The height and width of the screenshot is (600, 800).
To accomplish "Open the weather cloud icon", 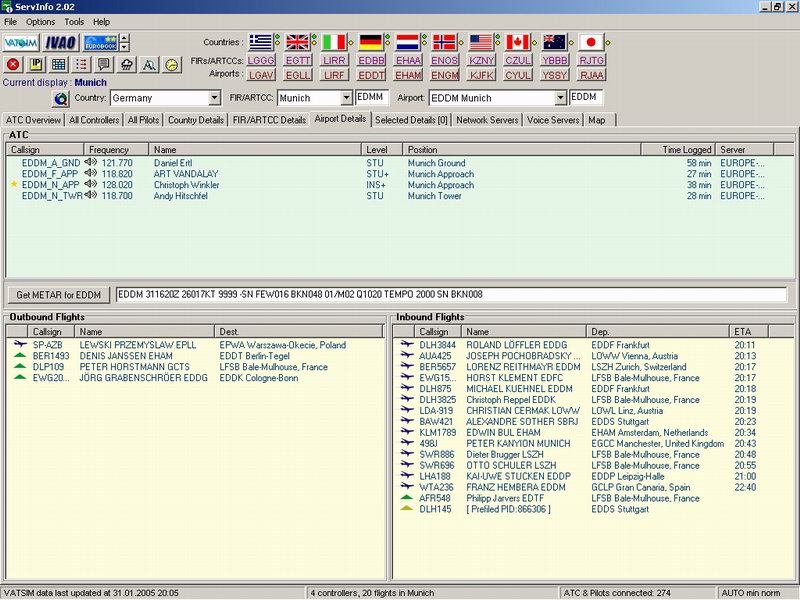I will 127,65.
